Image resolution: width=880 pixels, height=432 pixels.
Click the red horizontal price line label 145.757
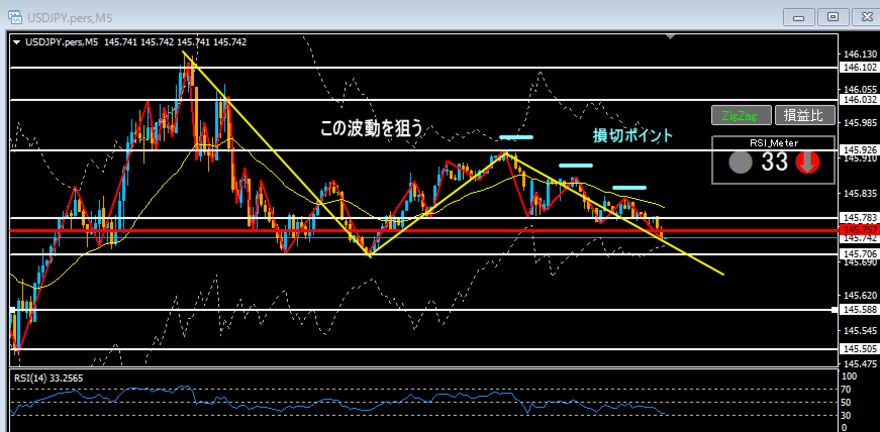click(858, 230)
